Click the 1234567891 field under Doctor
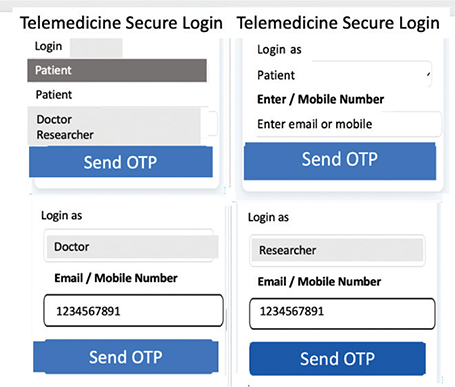The height and width of the screenshot is (387, 455). point(133,310)
